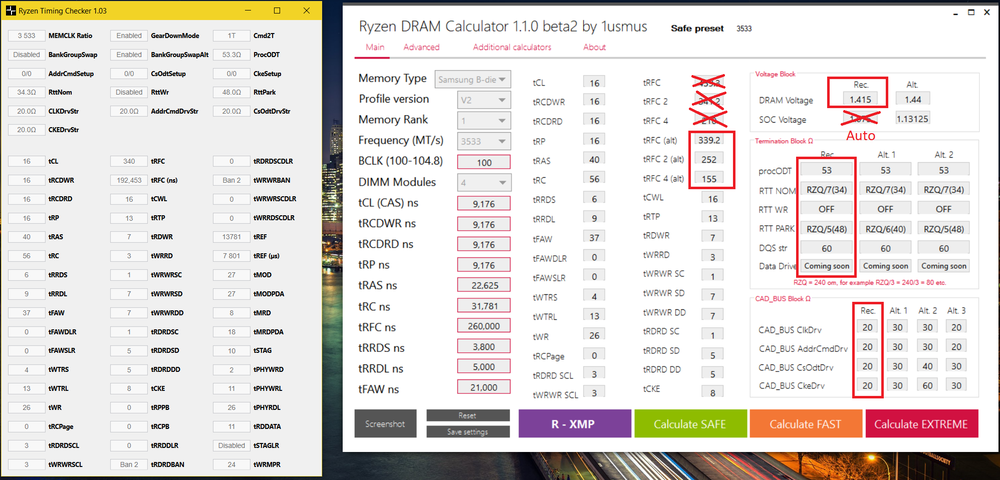Click the Calculate EXTREME button
The image size is (1000, 480).
point(921,424)
